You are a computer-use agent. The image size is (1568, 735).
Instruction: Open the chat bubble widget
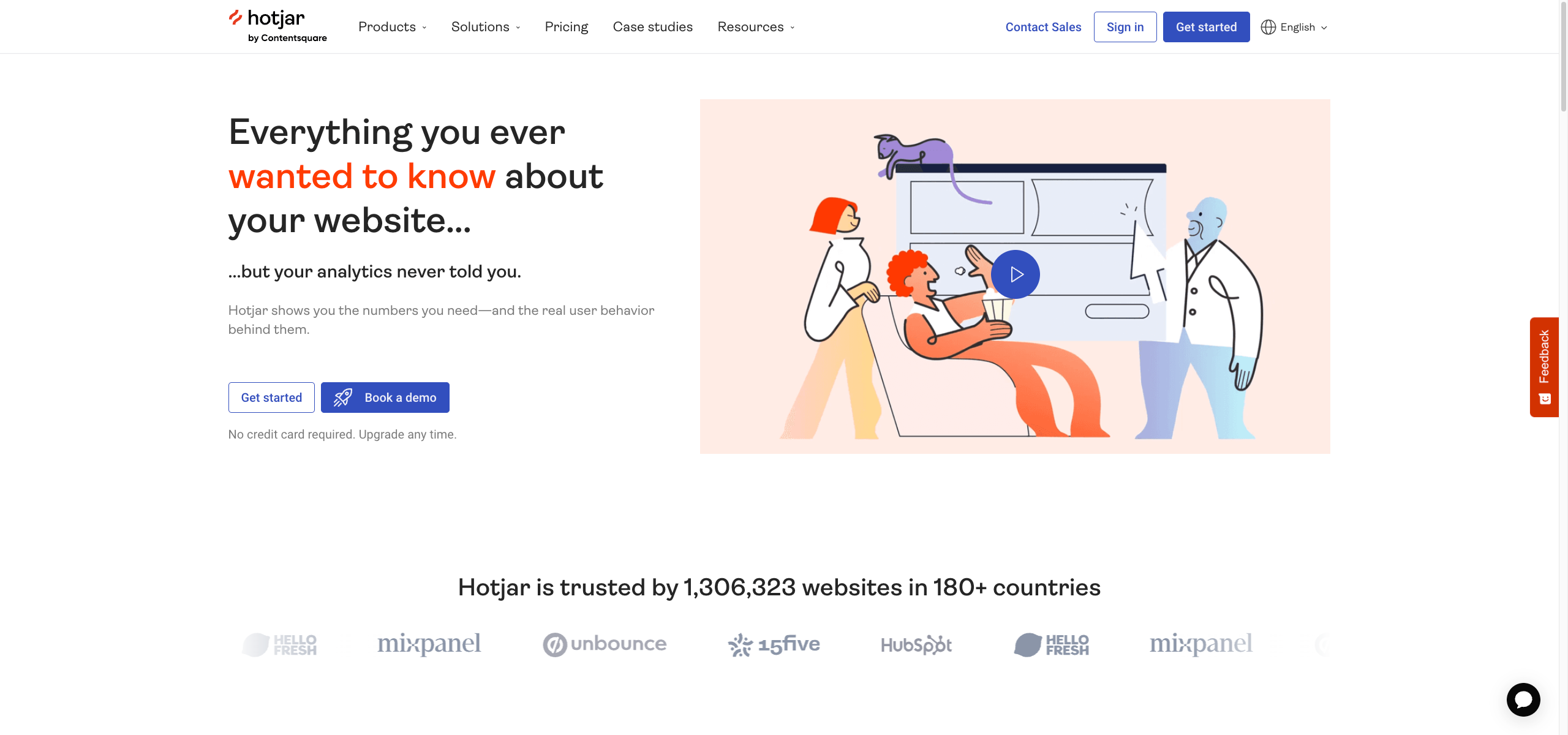1523,699
